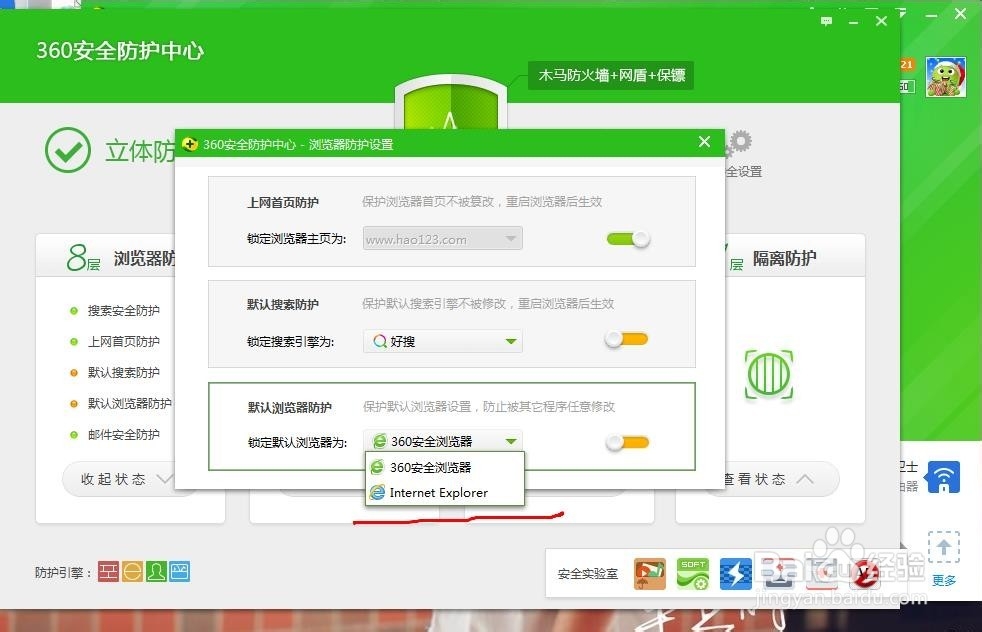Open the picture tool in 安全实验室
This screenshot has height=632, width=982.
point(650,574)
